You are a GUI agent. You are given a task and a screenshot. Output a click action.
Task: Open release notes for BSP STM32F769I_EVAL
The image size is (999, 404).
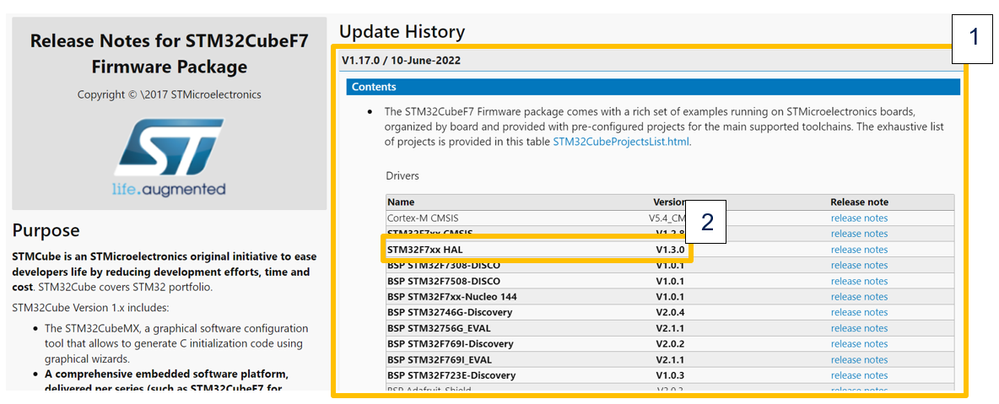859,359
